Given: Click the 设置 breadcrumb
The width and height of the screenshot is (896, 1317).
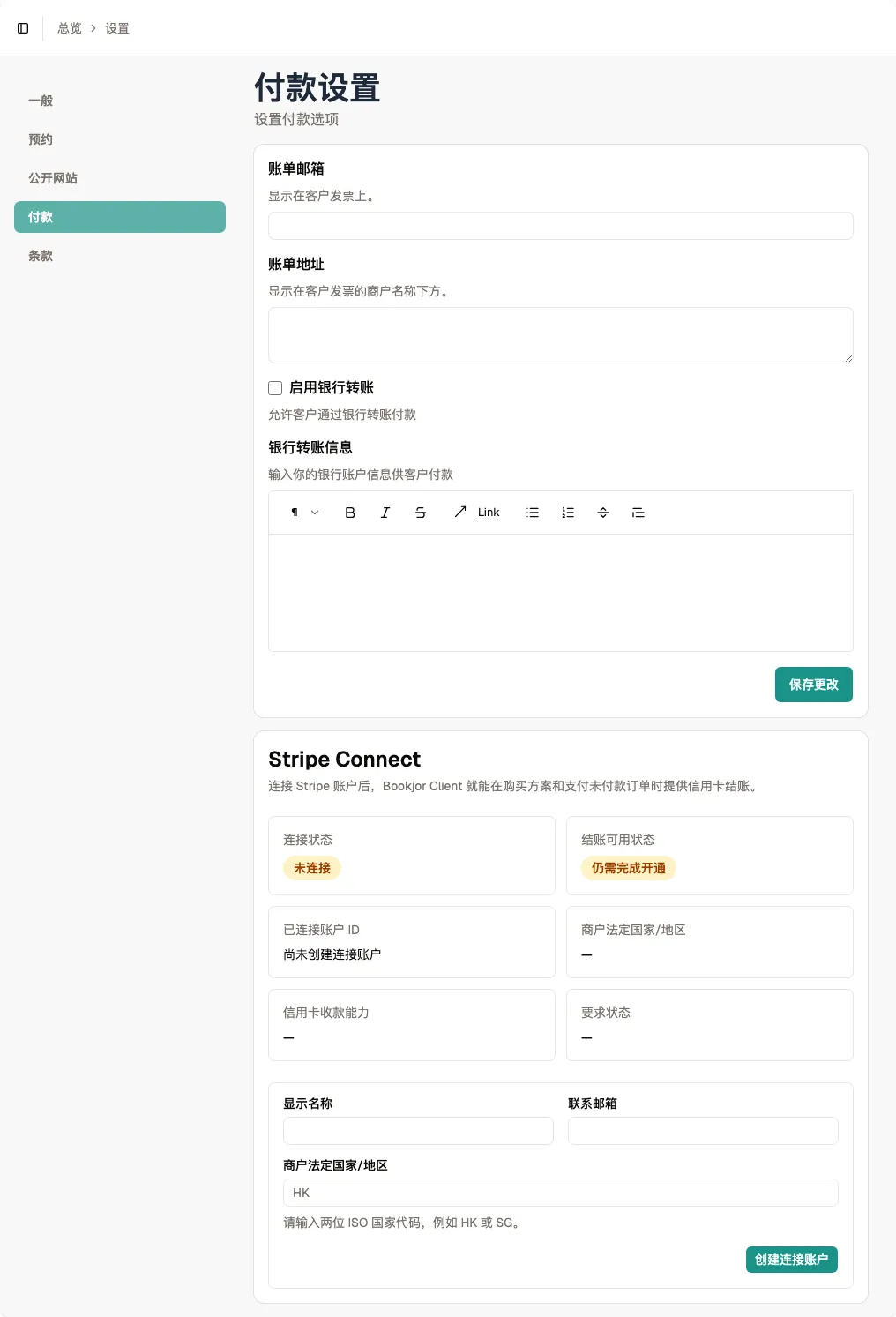Looking at the screenshot, I should (117, 28).
